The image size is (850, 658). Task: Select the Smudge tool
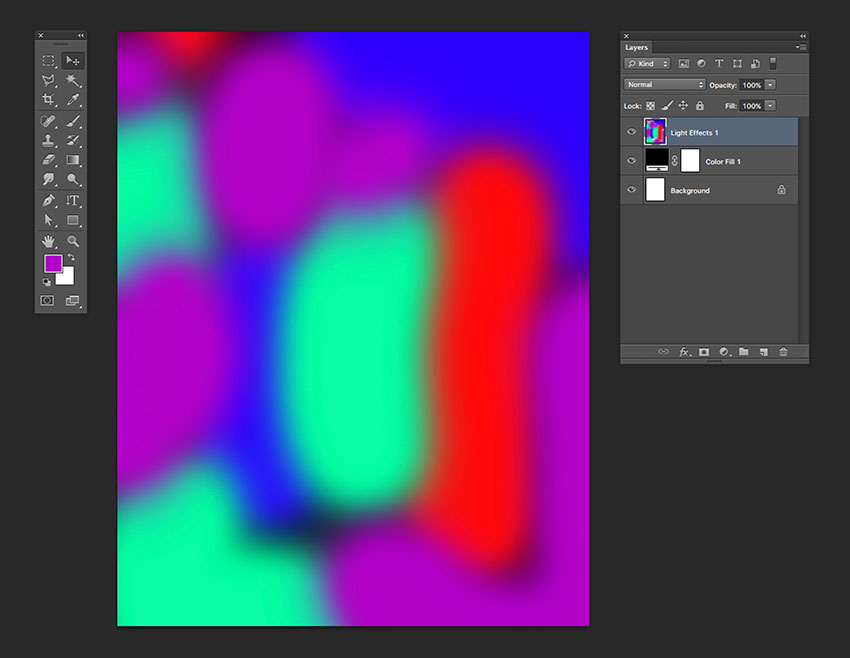(48, 179)
